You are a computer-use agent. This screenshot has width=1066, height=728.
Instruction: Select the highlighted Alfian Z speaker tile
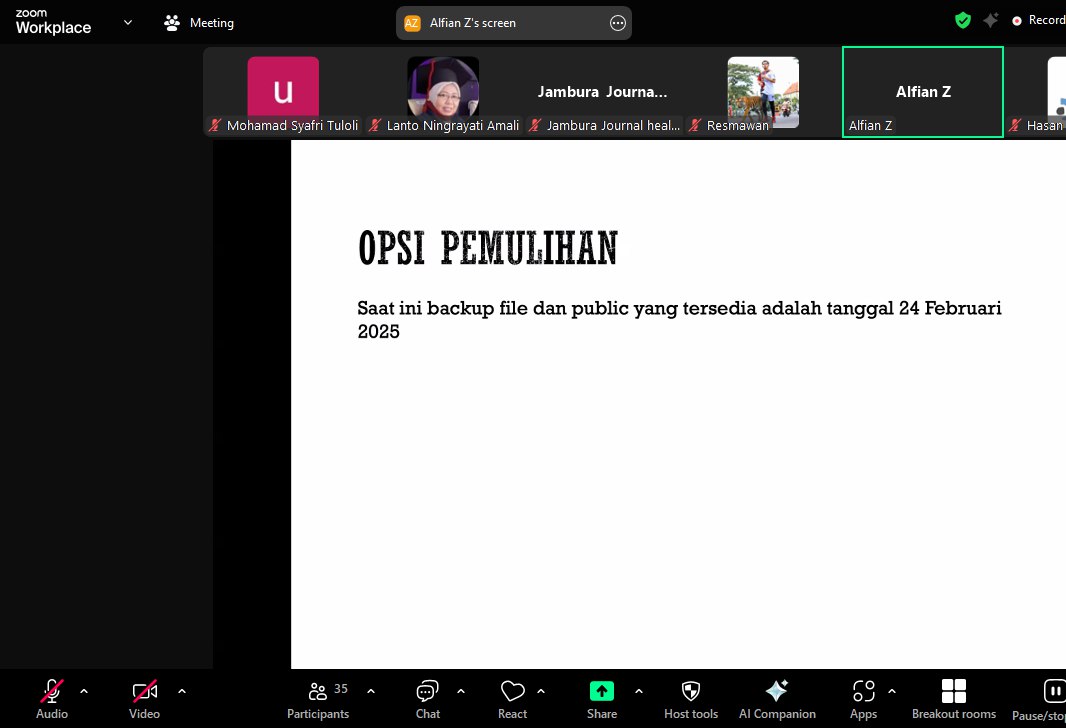coord(923,92)
